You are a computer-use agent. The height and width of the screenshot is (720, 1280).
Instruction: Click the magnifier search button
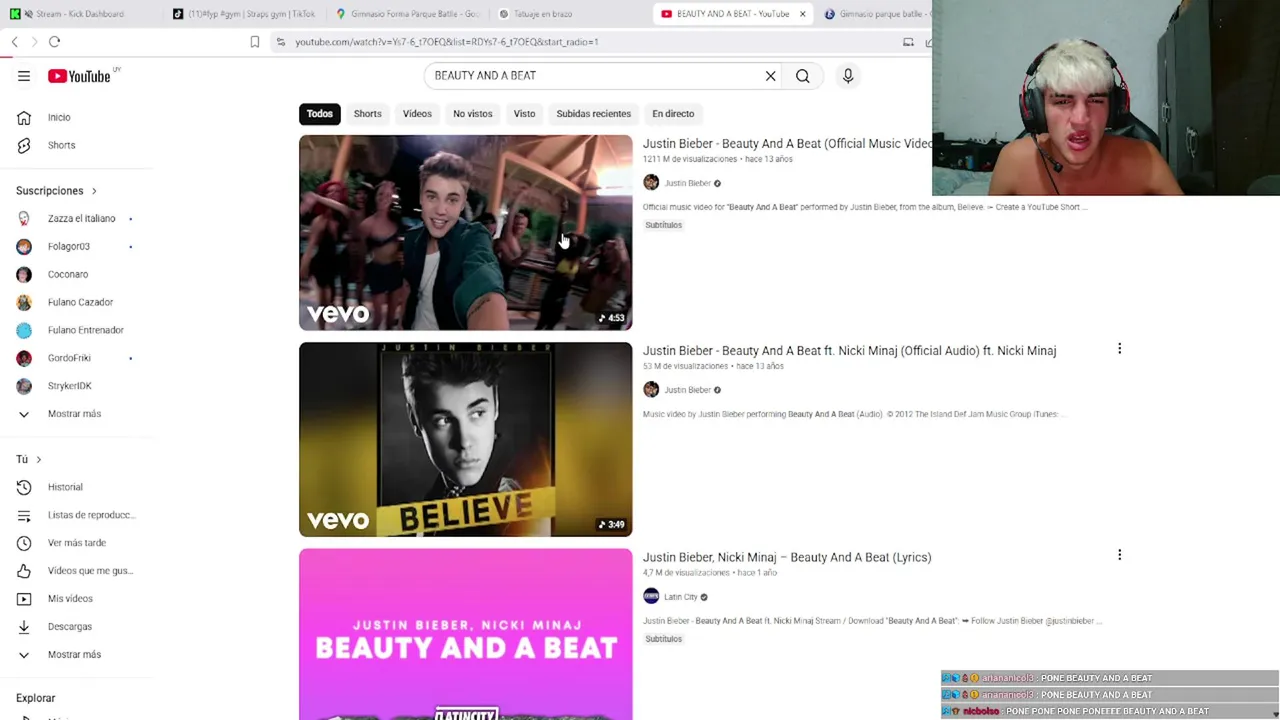tap(803, 76)
